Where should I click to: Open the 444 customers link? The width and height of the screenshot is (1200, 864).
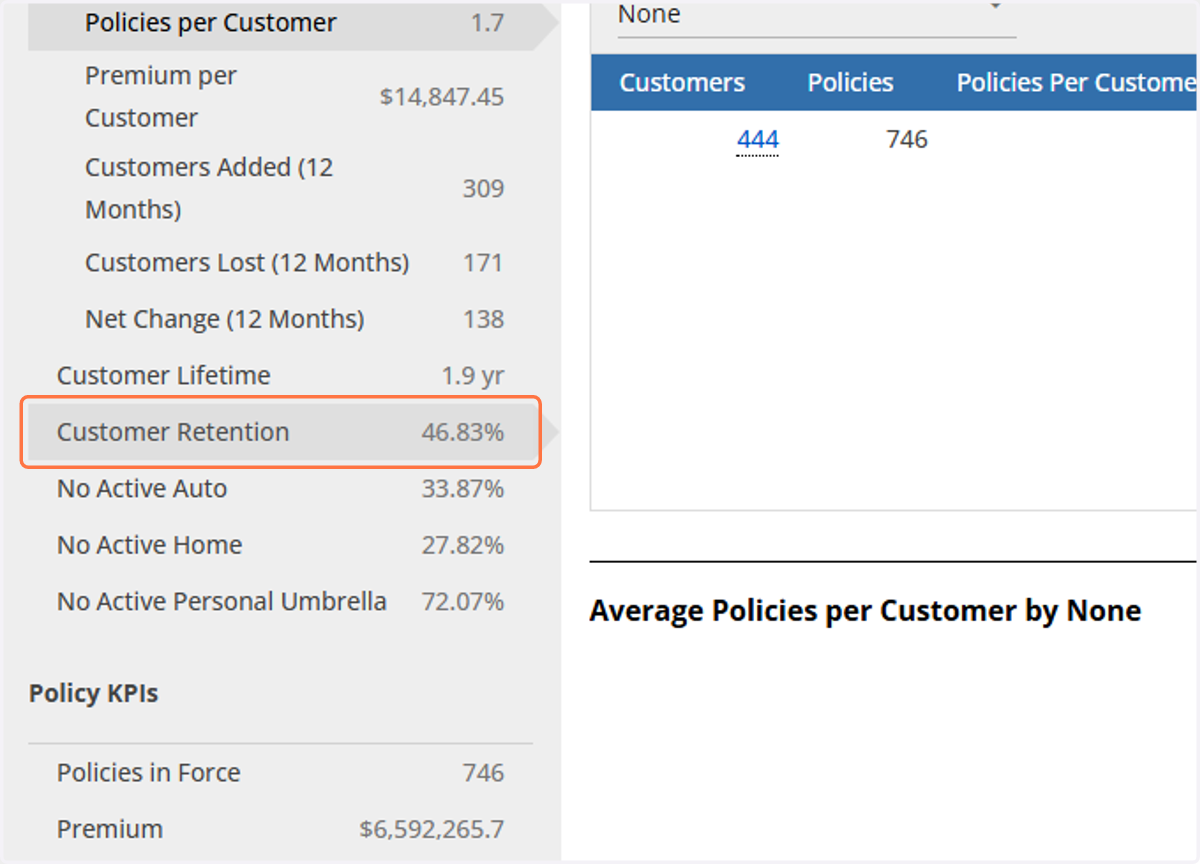point(758,140)
